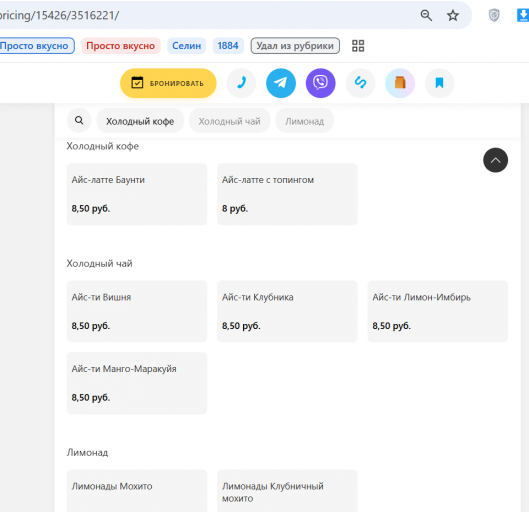Click the phone call icon
The width and height of the screenshot is (529, 512).
241,83
